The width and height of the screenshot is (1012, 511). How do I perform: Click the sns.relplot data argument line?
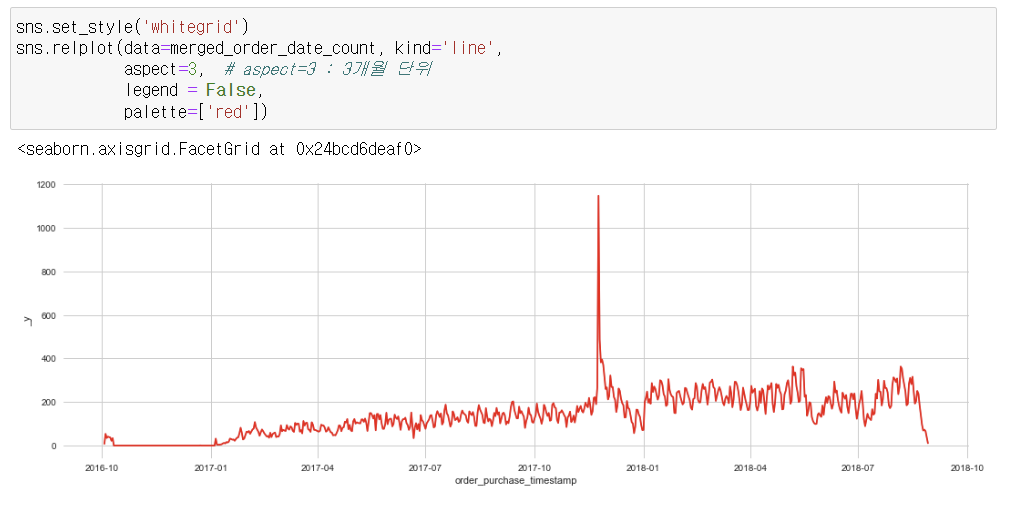259,48
